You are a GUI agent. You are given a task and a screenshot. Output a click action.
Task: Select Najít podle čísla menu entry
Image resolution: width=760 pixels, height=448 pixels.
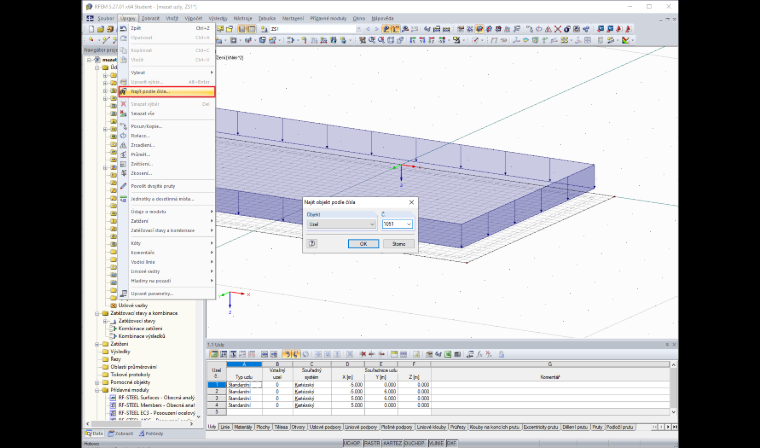167,91
